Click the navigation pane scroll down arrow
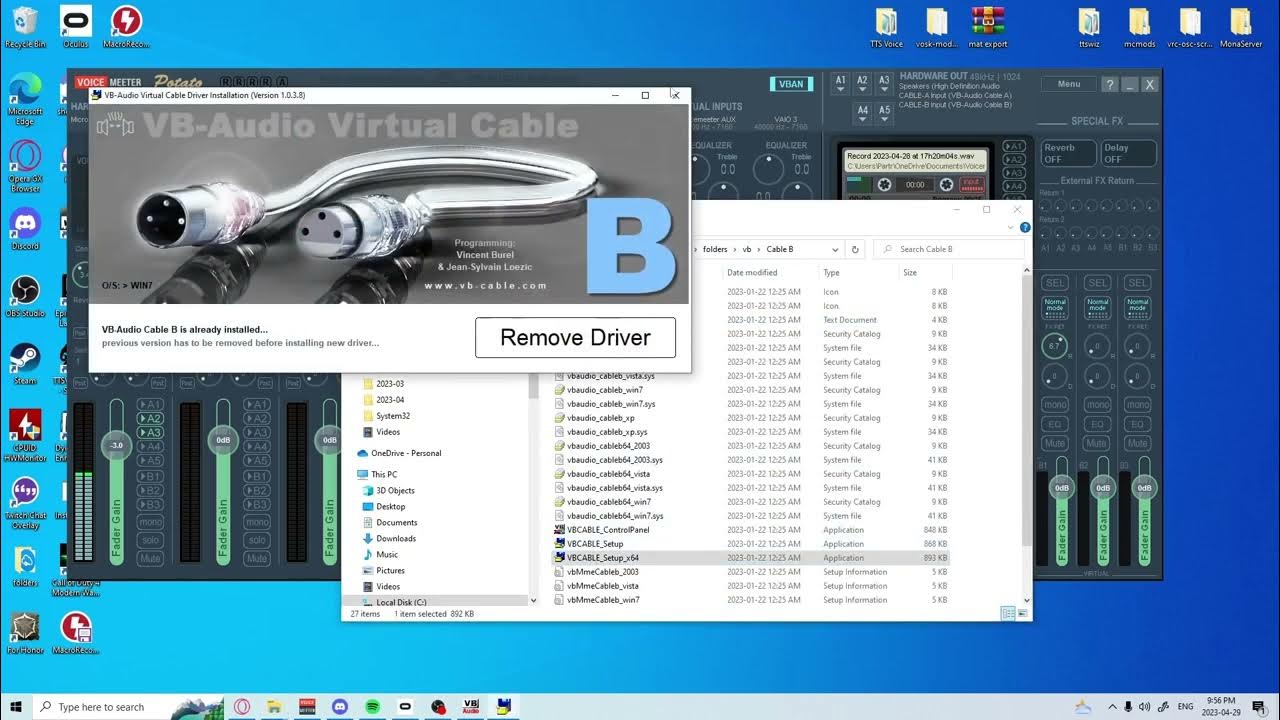This screenshot has width=1280, height=720. [533, 601]
